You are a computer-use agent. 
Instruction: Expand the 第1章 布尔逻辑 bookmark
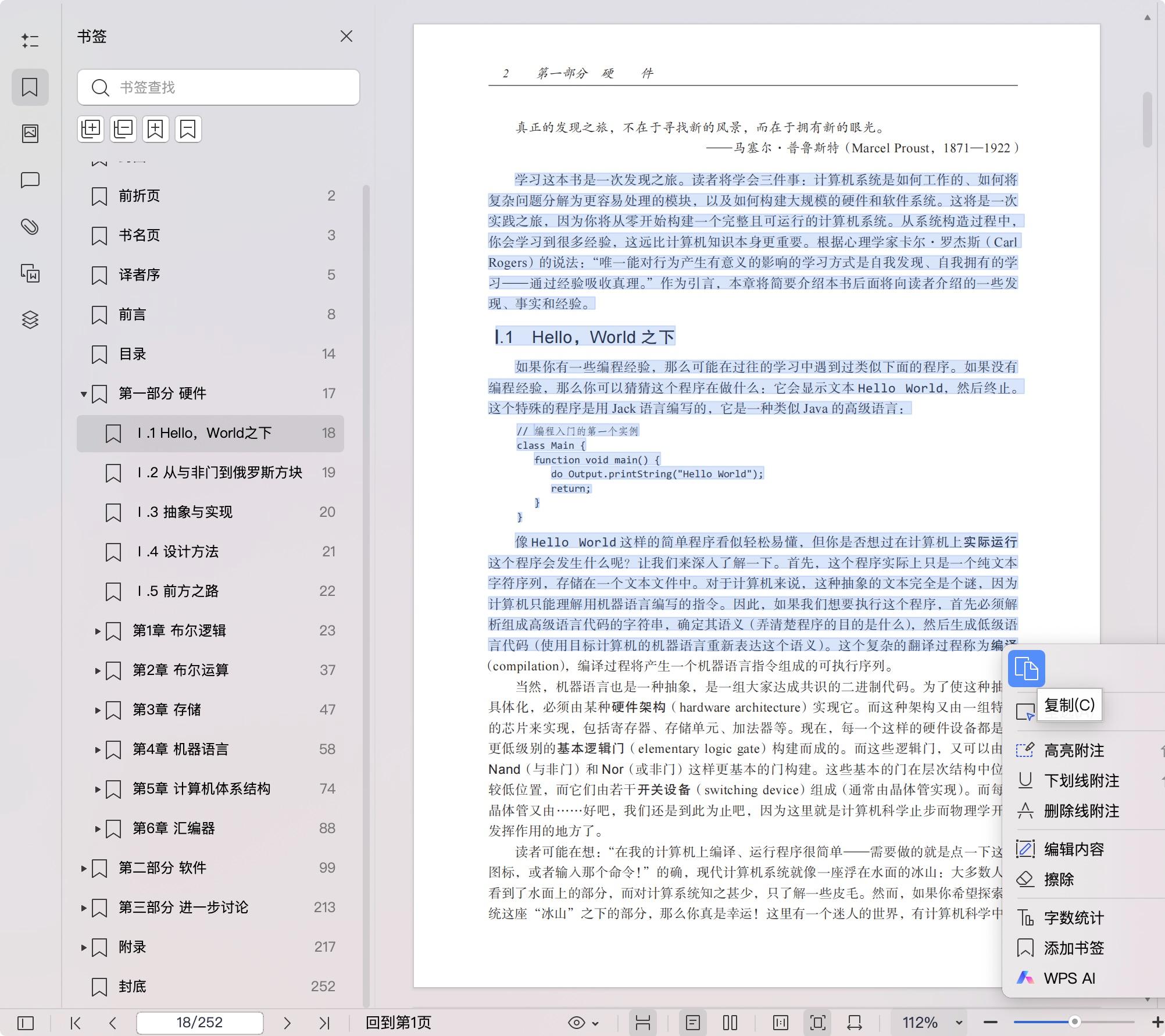tap(97, 631)
